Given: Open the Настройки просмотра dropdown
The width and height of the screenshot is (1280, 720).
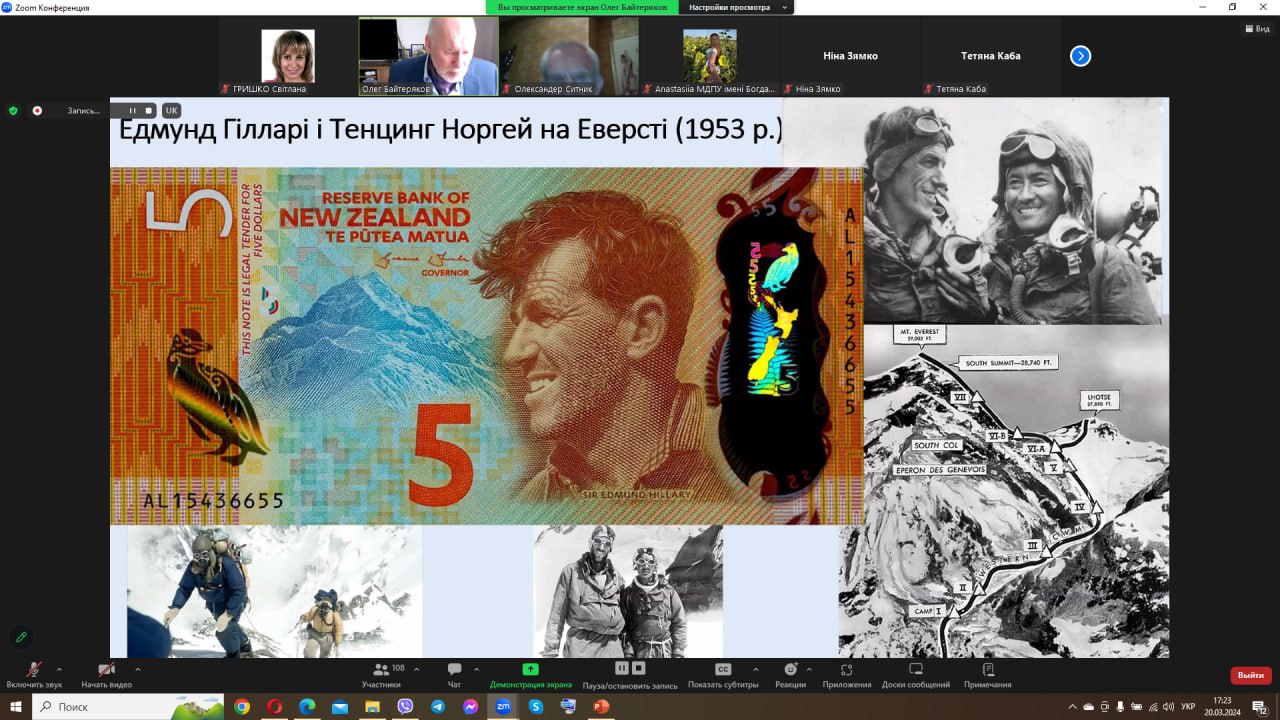Looking at the screenshot, I should tap(734, 7).
